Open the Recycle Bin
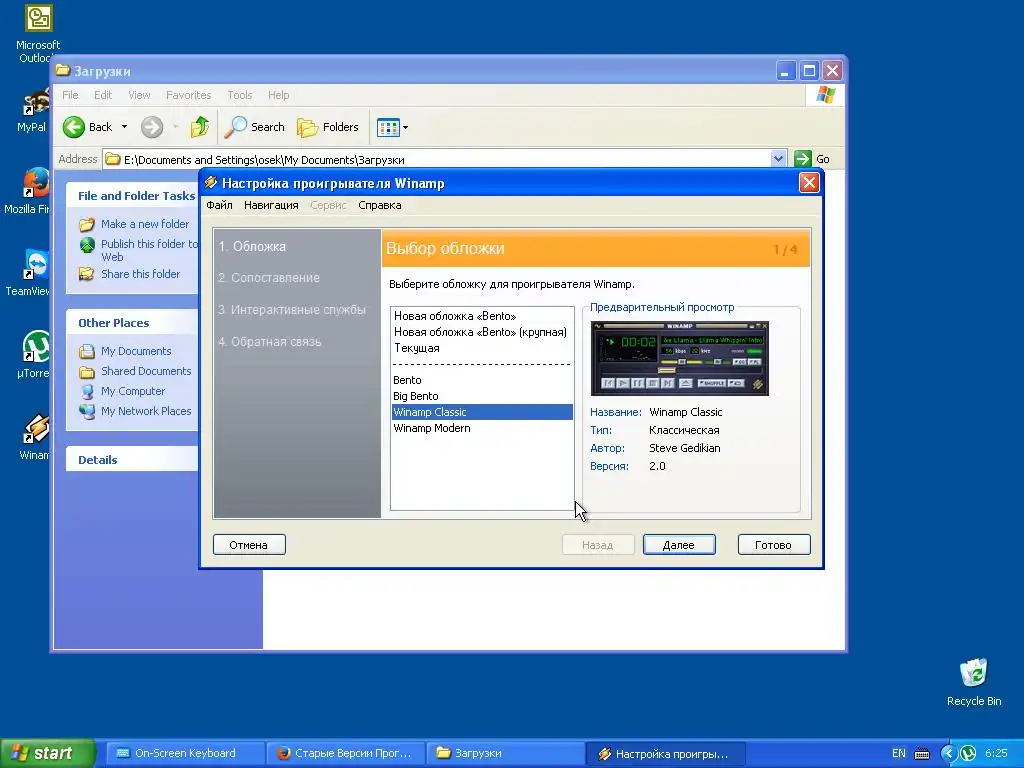The image size is (1024, 768). tap(974, 682)
